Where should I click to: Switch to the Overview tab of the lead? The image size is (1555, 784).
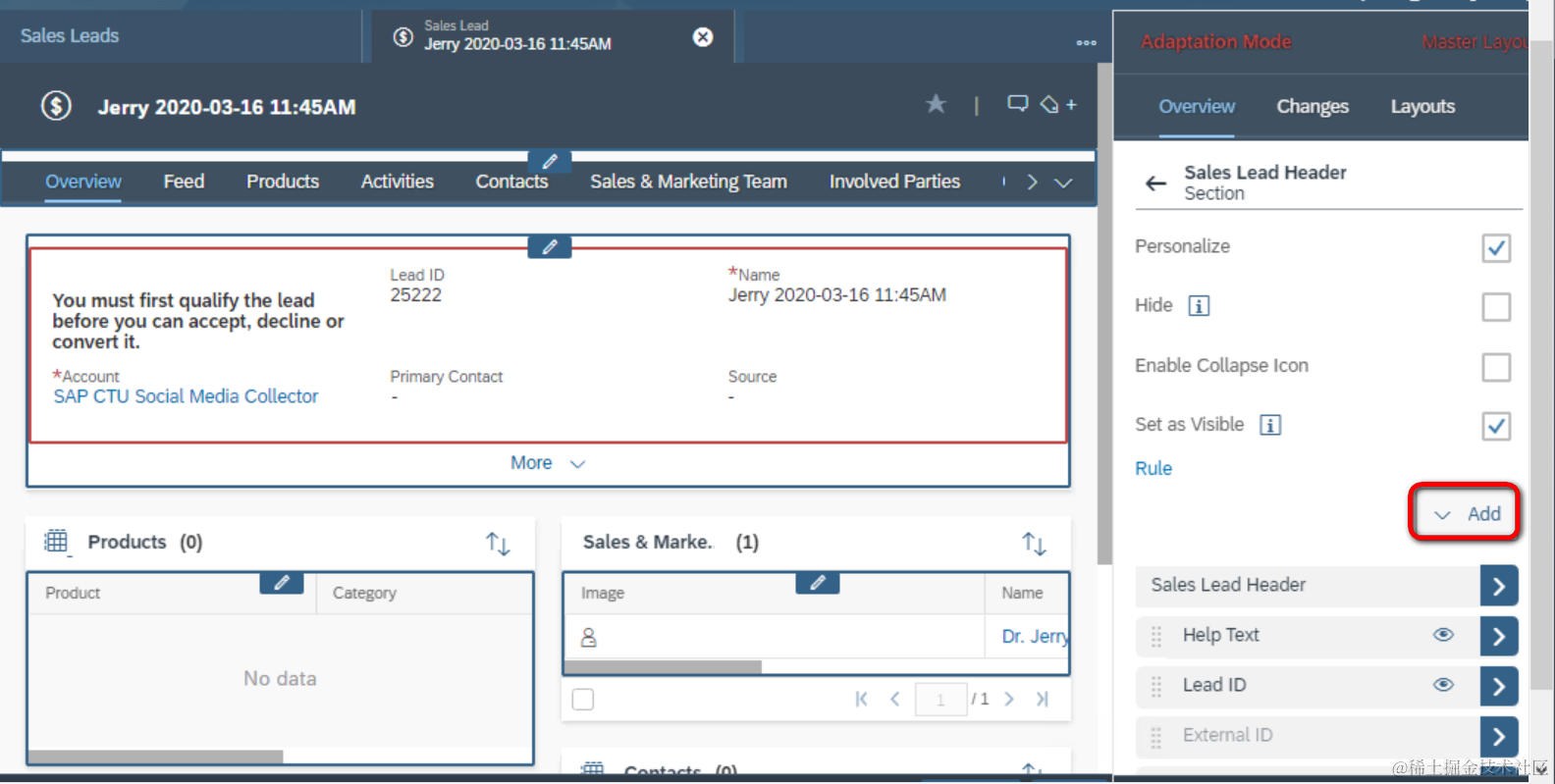click(x=83, y=182)
